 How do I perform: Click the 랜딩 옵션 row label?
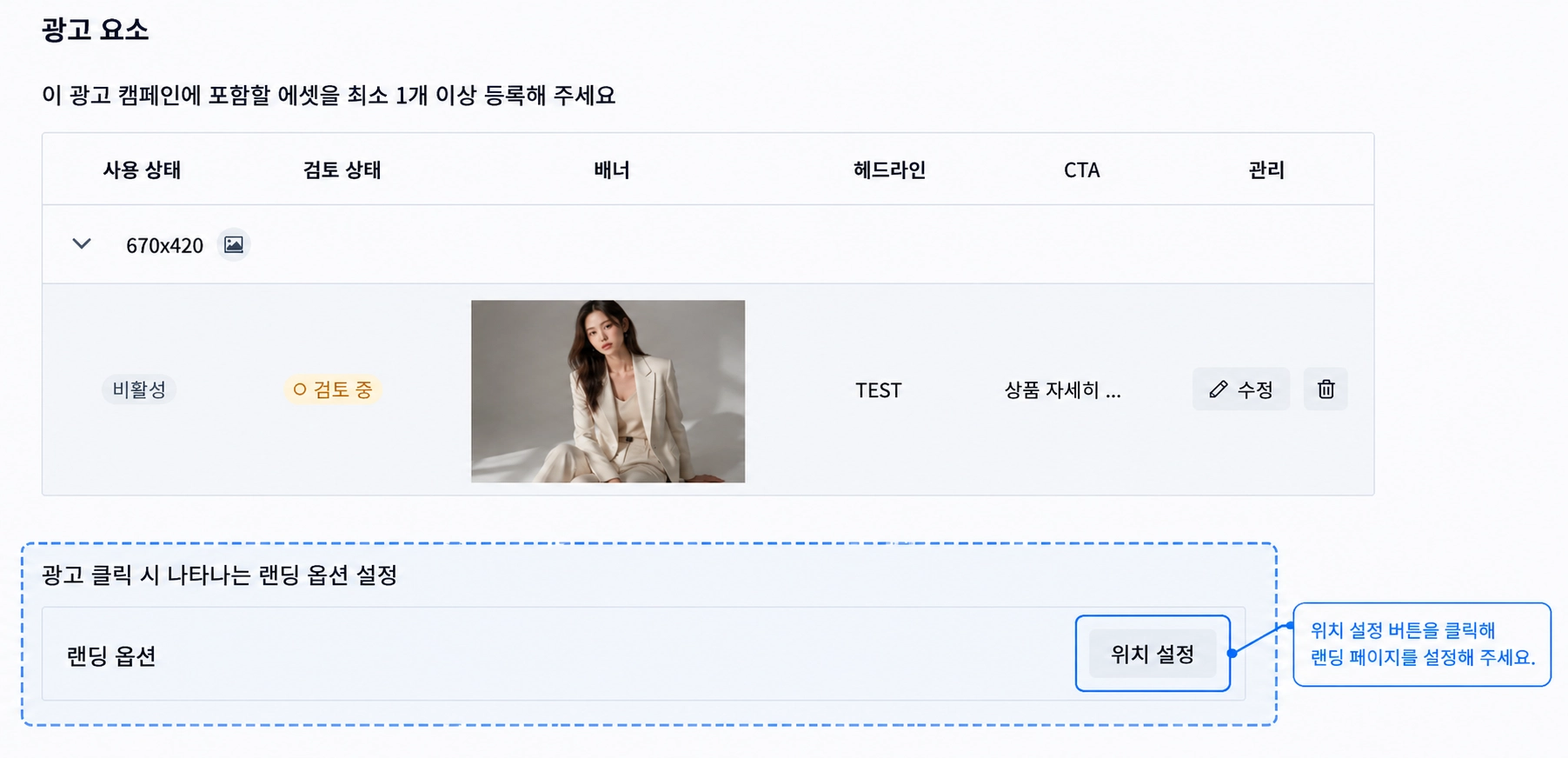click(111, 655)
